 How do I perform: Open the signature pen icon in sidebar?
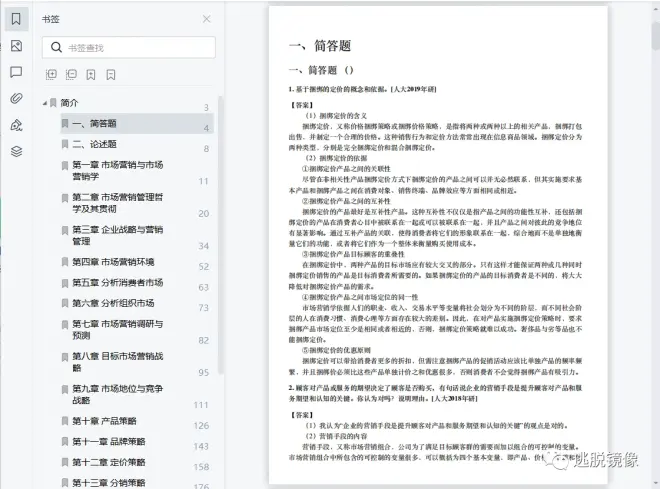(x=16, y=125)
